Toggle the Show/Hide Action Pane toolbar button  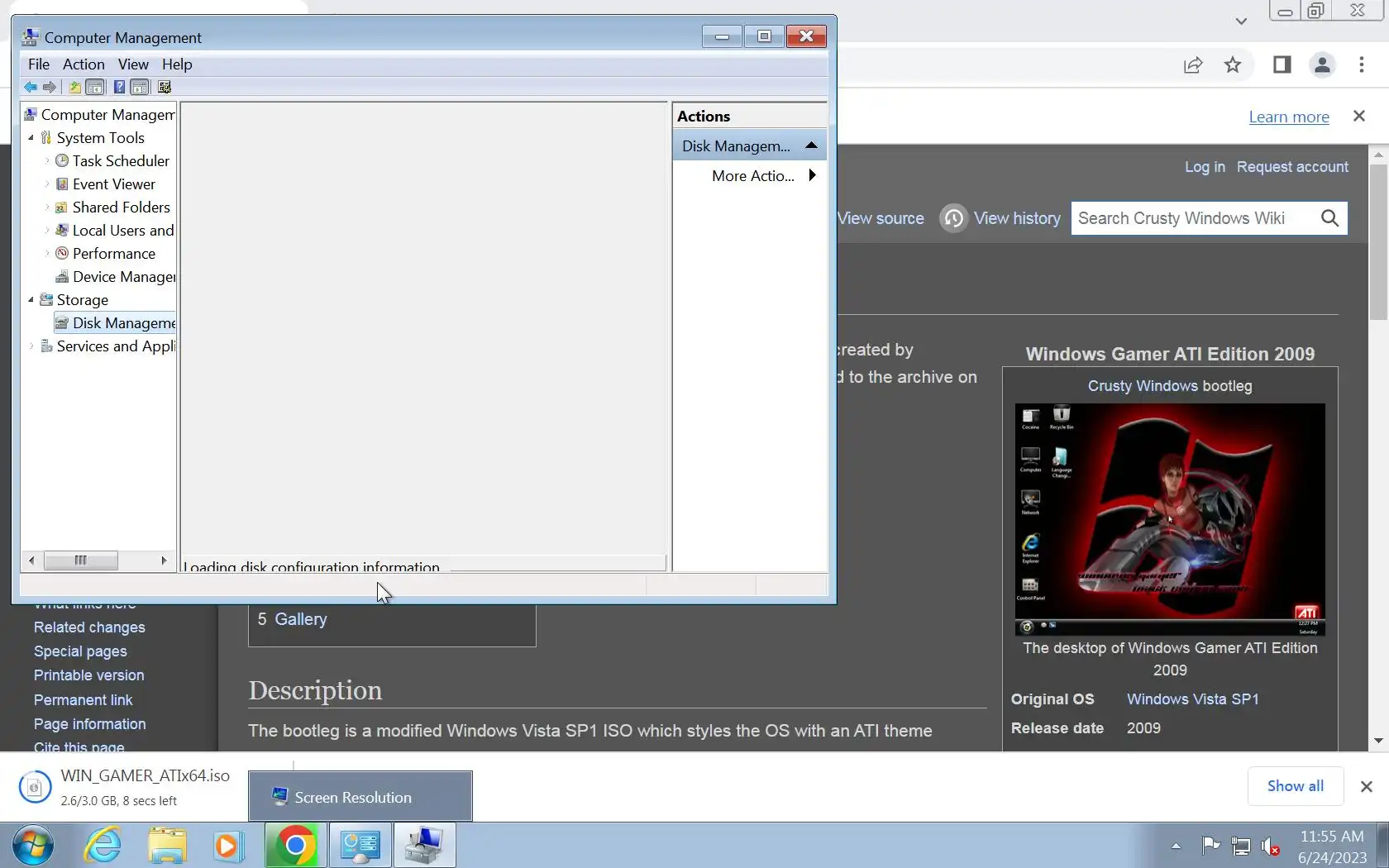click(140, 87)
